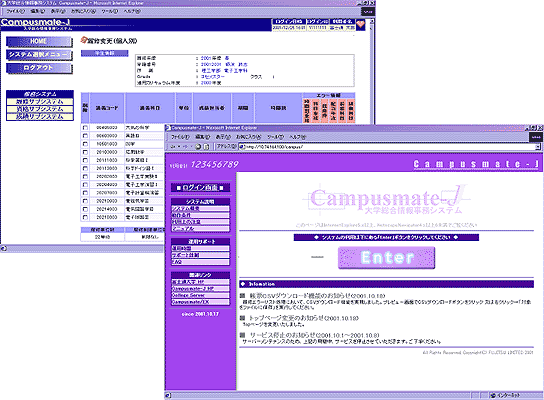The height and width of the screenshot is (400, 544).
Task: Click the Internet zone icon in the status bar
Action: (493, 395)
